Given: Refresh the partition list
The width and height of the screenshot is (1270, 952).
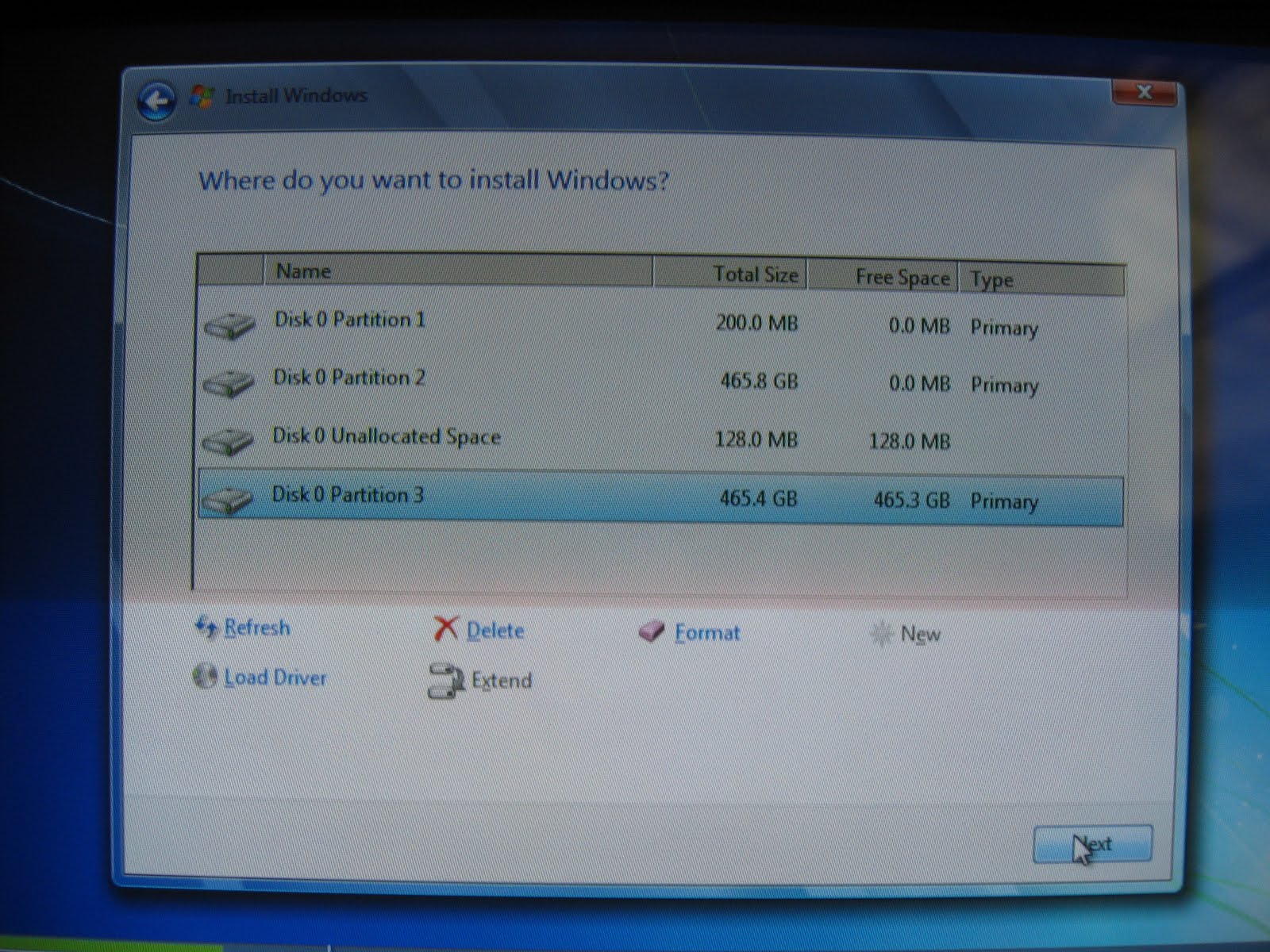Looking at the screenshot, I should tap(256, 628).
